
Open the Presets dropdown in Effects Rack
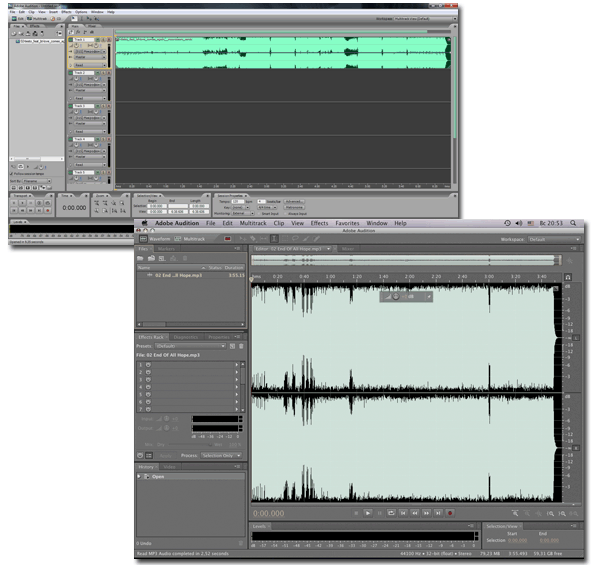click(191, 346)
